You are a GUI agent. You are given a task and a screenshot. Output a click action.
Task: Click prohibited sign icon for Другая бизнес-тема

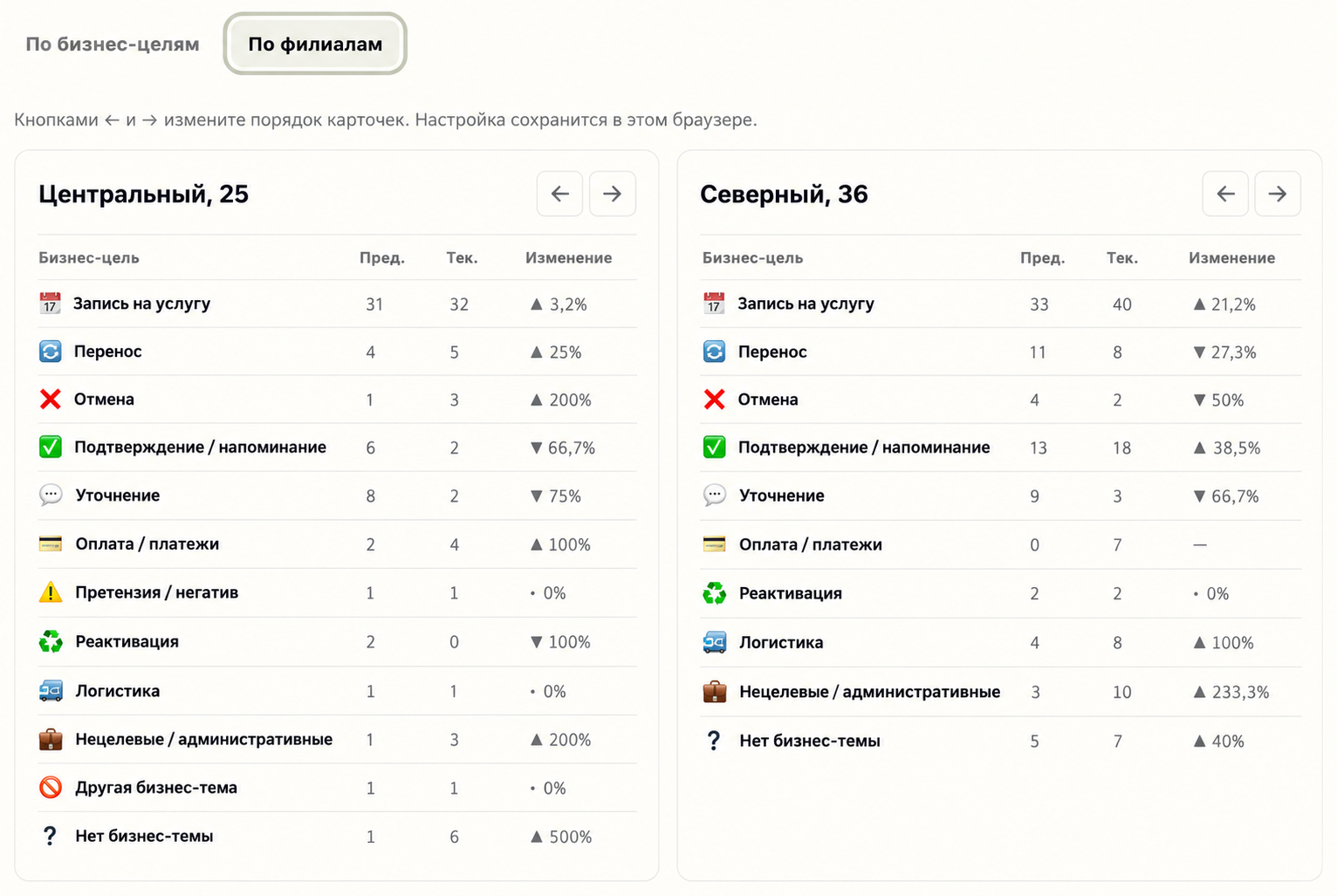[51, 788]
